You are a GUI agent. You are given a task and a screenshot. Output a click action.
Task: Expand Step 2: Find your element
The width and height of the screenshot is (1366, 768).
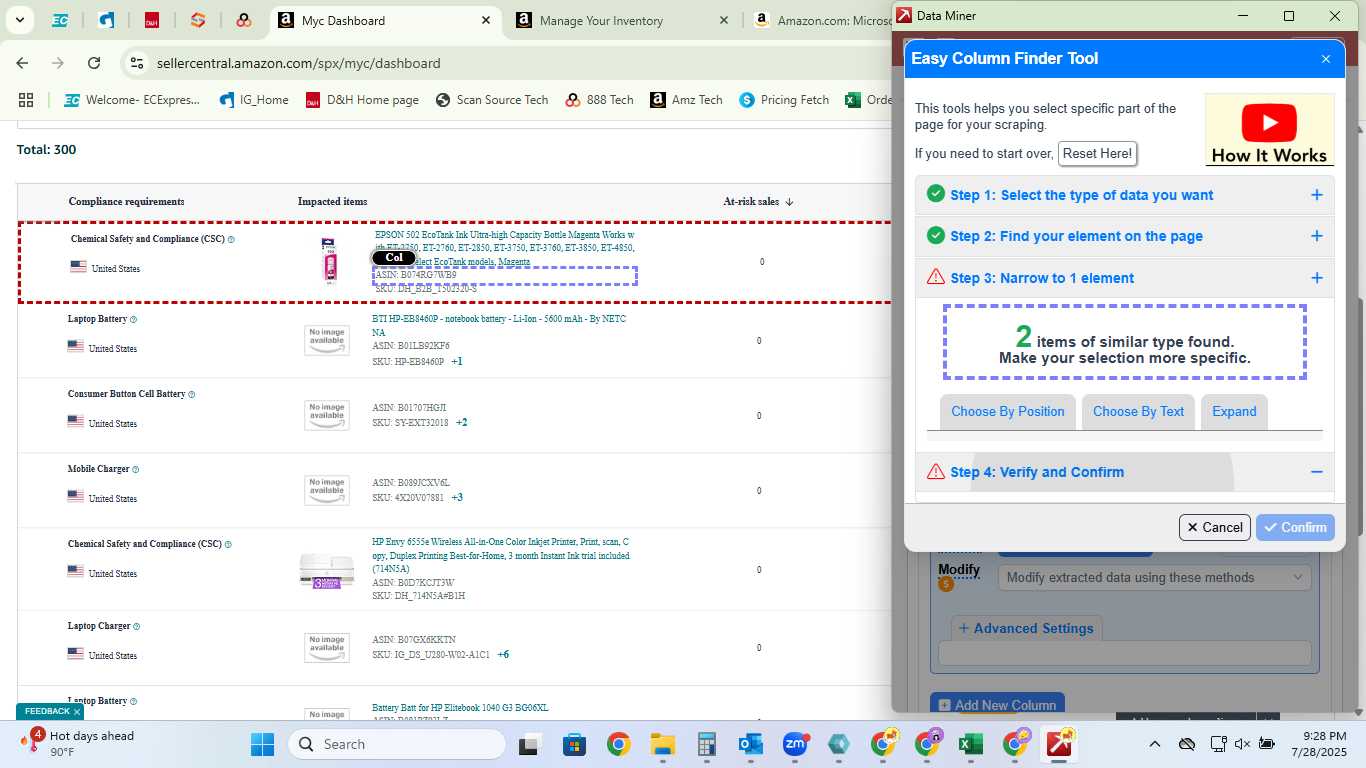tap(1125, 236)
